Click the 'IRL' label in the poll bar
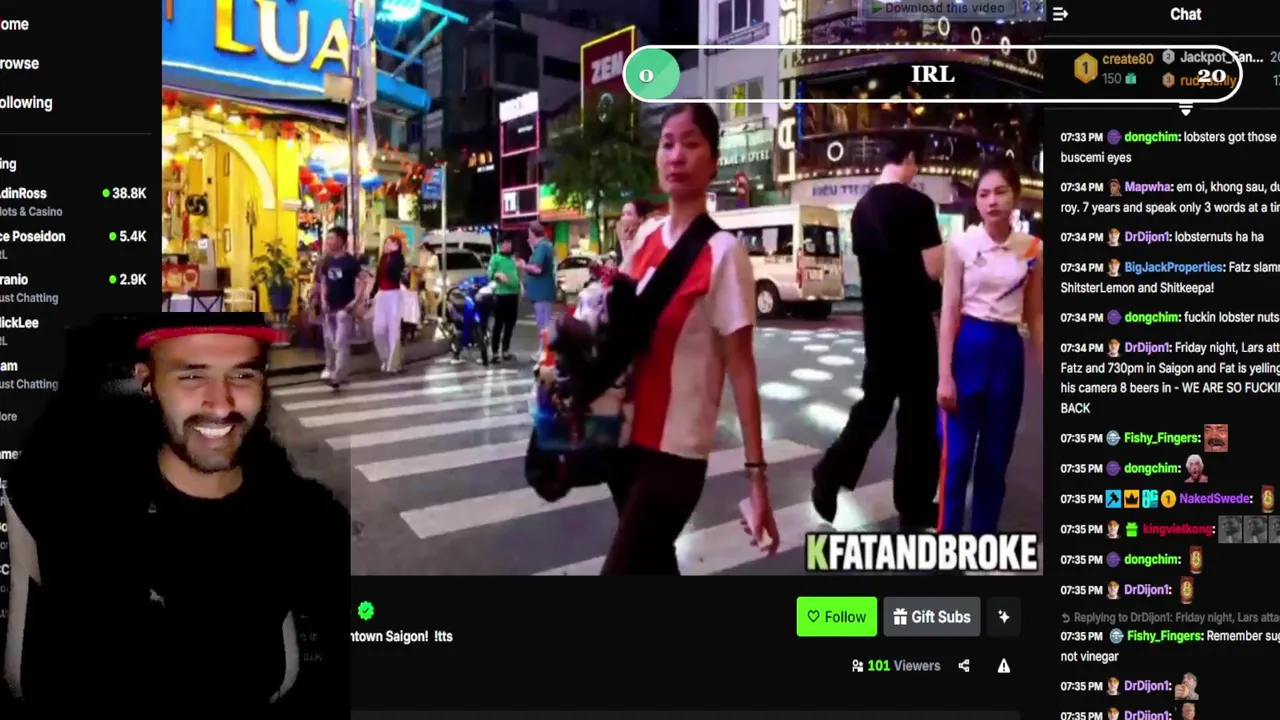Image resolution: width=1280 pixels, height=720 pixels. [x=932, y=74]
